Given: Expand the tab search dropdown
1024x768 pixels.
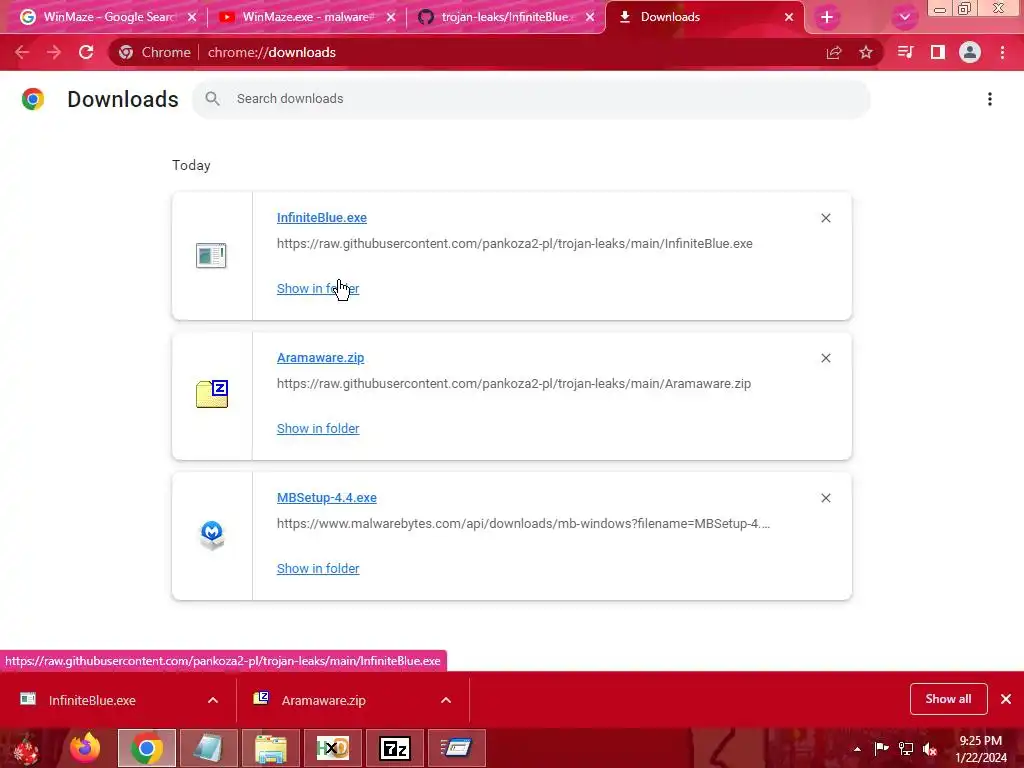Looking at the screenshot, I should (x=904, y=17).
